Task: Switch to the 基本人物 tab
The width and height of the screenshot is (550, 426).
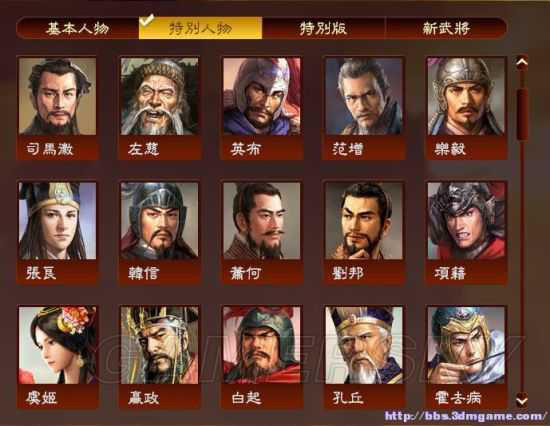Action: click(78, 28)
